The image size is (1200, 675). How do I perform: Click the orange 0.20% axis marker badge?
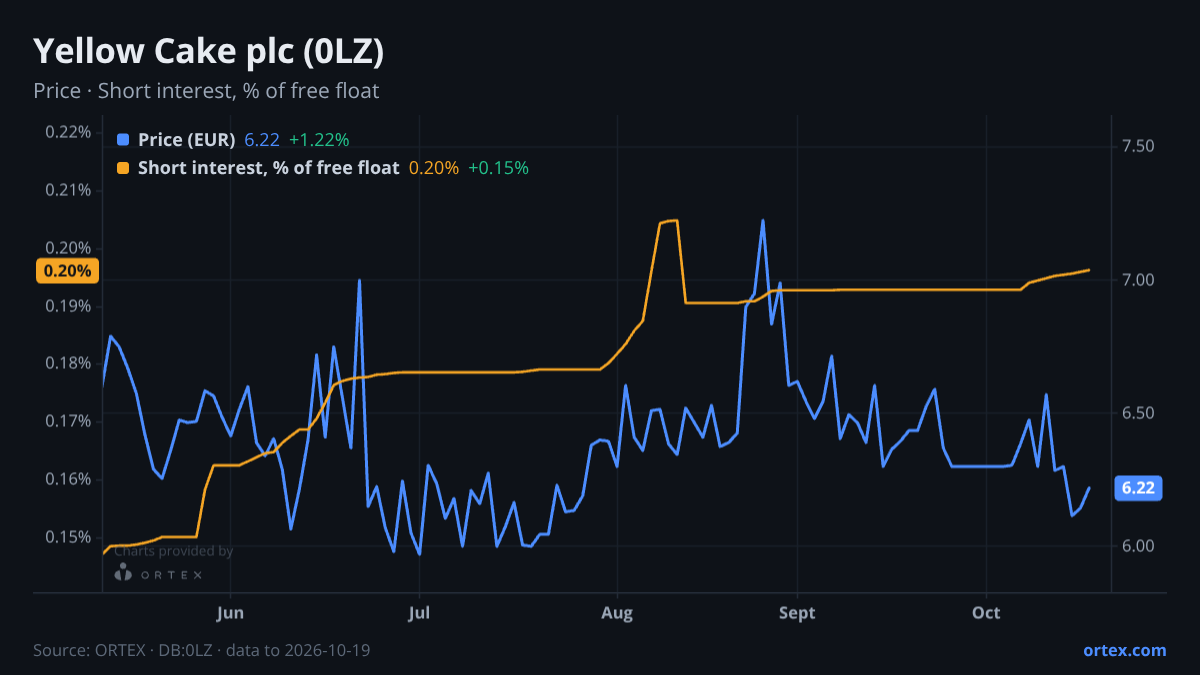pos(67,271)
